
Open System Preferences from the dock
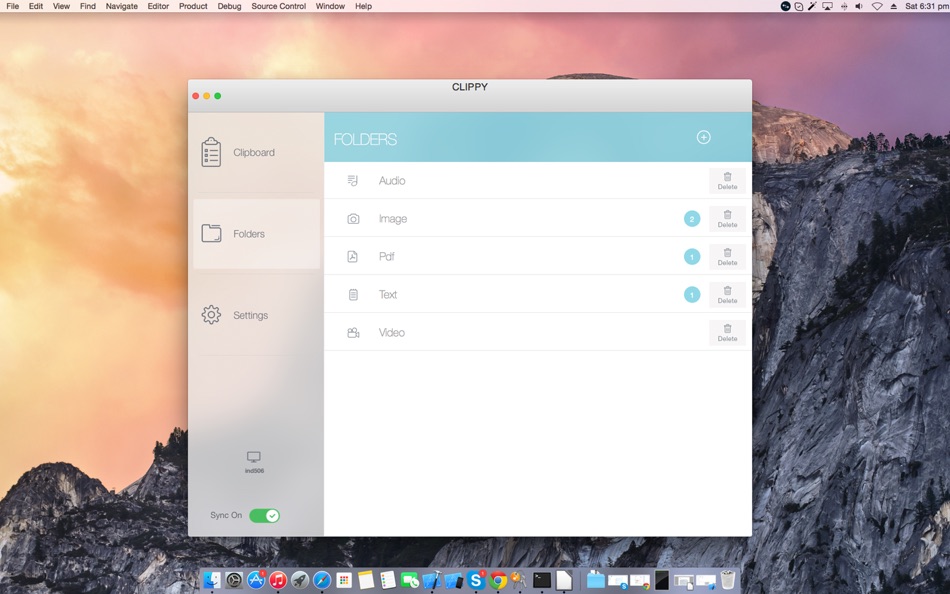[234, 580]
